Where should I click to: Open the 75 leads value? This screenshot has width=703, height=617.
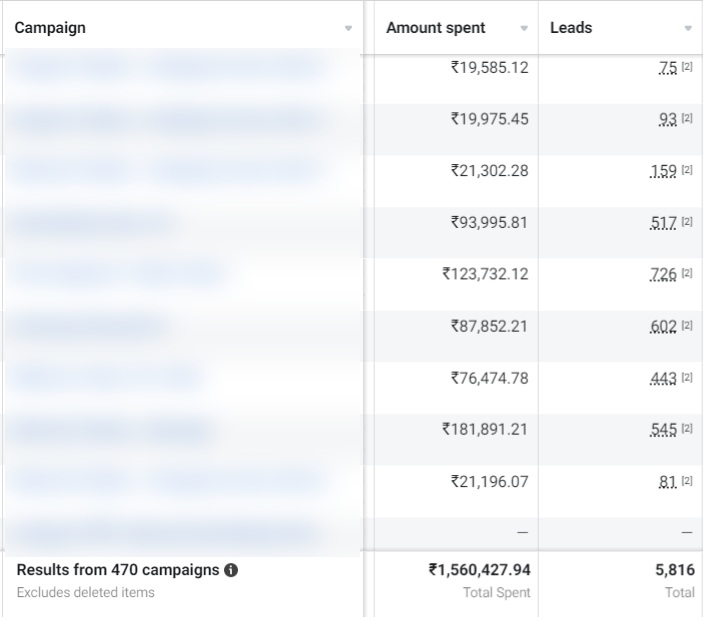click(x=668, y=68)
